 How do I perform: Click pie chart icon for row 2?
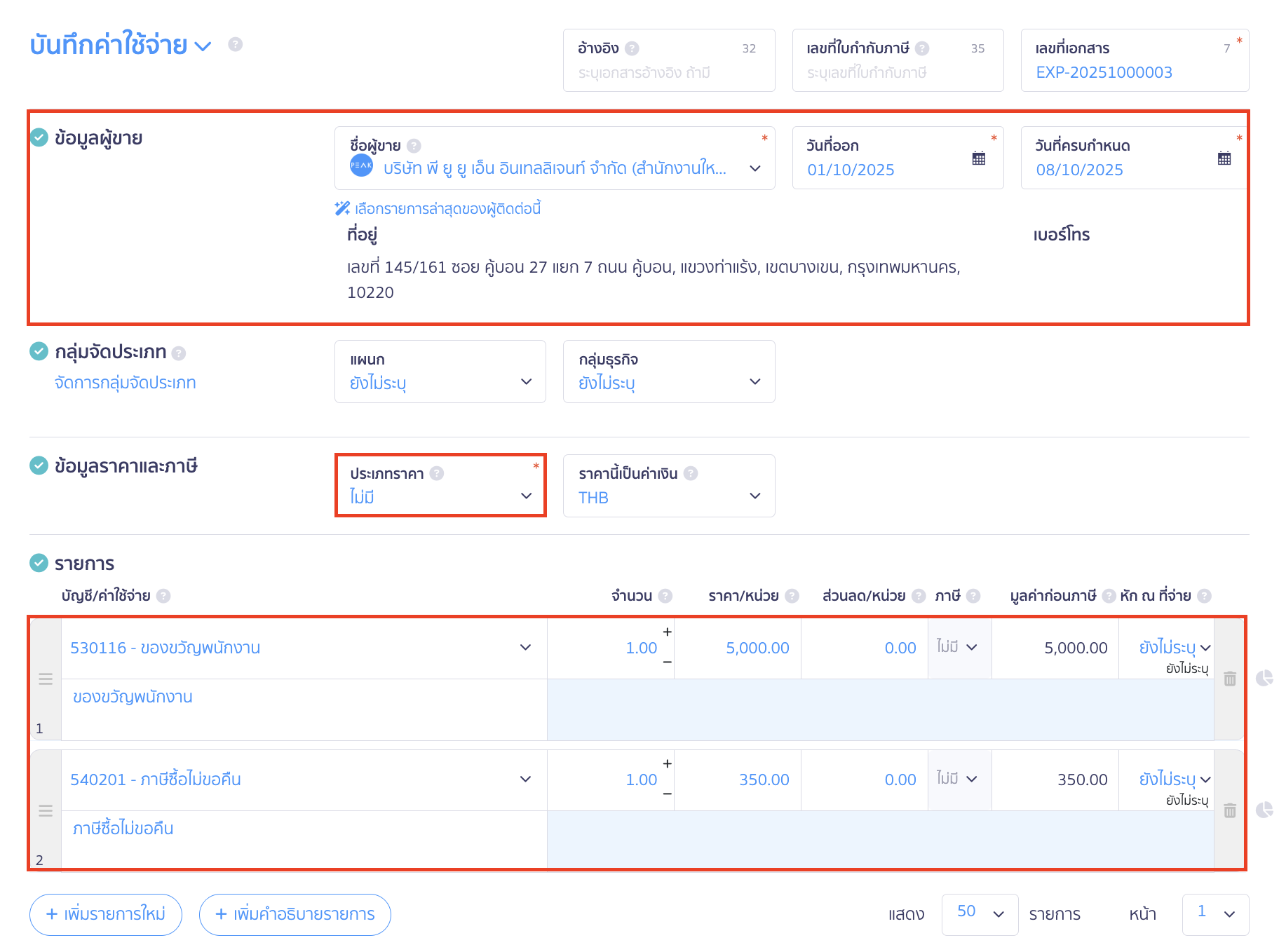point(1264,810)
